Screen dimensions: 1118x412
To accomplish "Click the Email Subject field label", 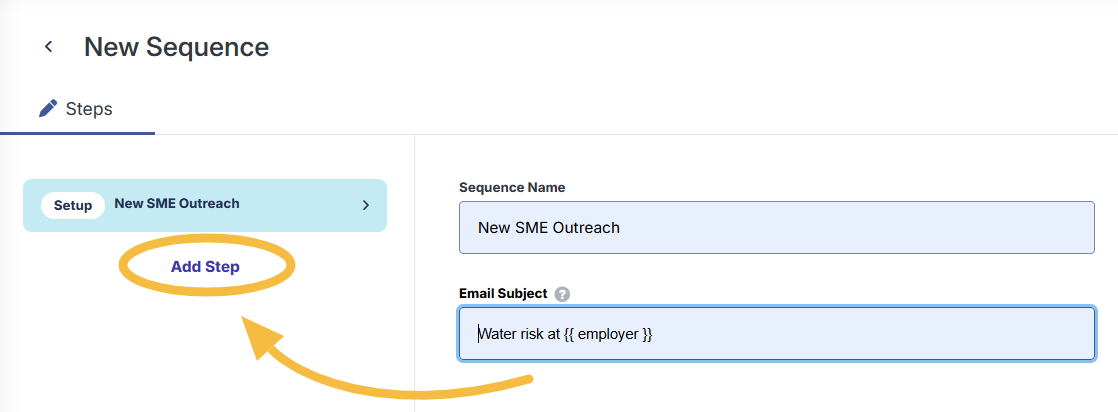I will point(503,294).
